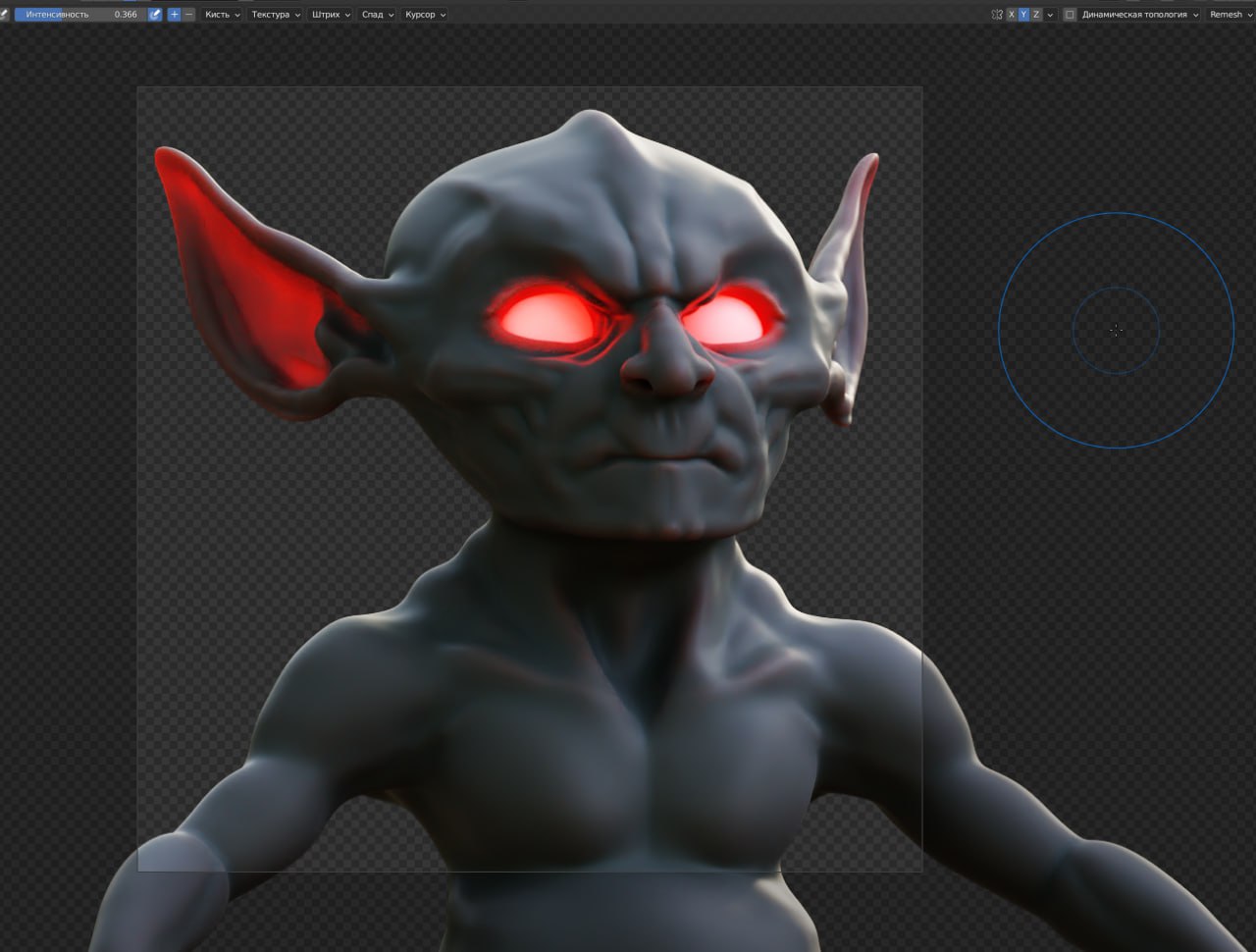Screen dimensions: 1256x952
Task: Select the add (+) brush direction
Action: coord(175,15)
